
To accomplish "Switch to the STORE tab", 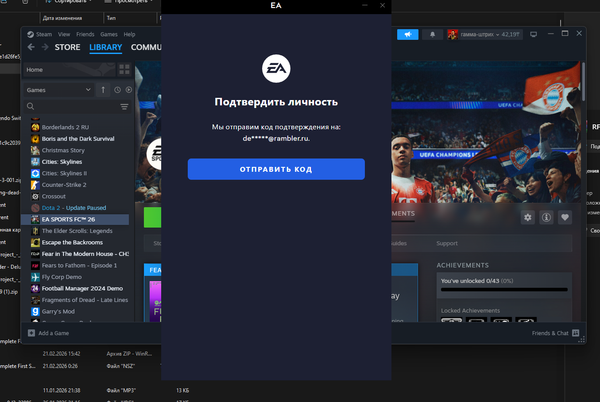I will [x=68, y=47].
